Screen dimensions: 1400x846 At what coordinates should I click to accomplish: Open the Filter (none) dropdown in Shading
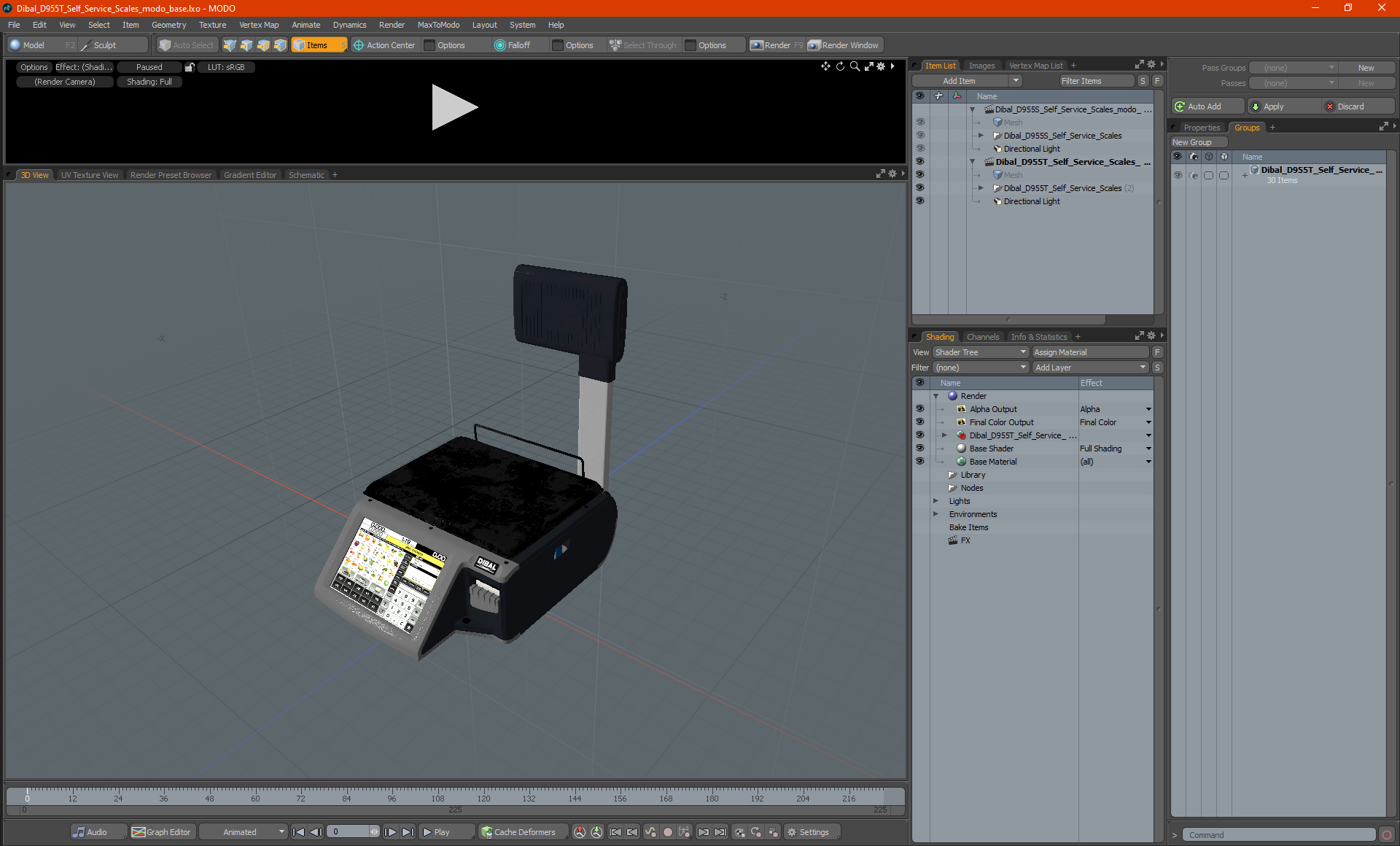pos(980,368)
